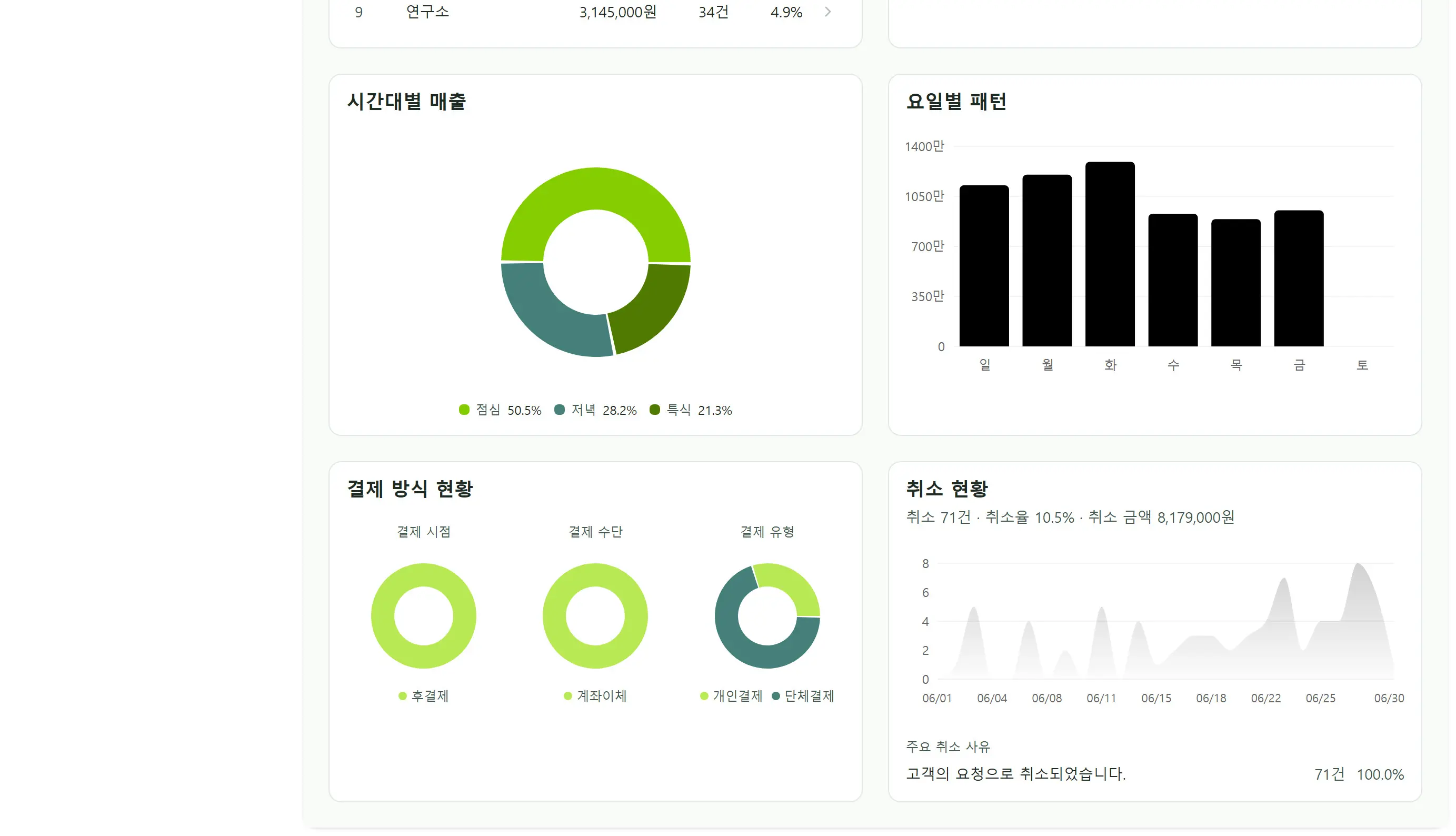The width and height of the screenshot is (1456, 836).
Task: Click the 71건 value in cancel reason row
Action: pos(1330,774)
